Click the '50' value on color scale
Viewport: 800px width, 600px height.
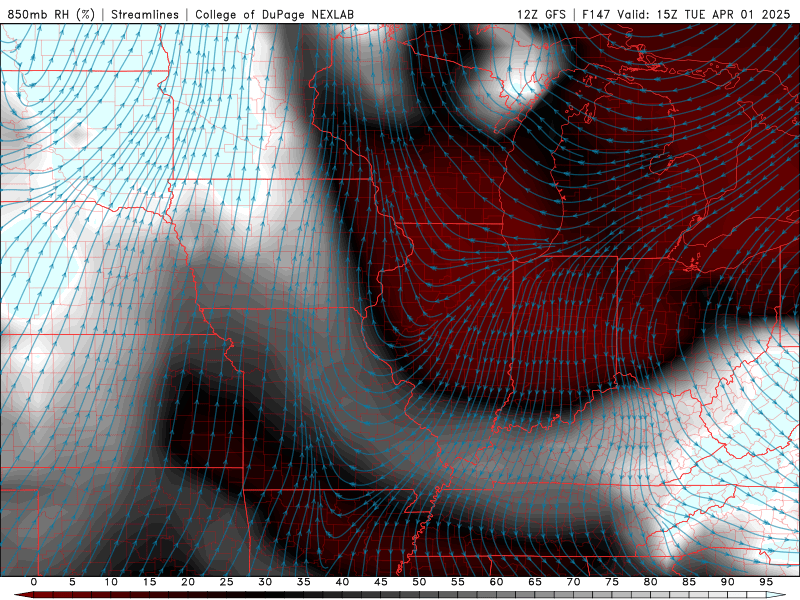(x=419, y=582)
